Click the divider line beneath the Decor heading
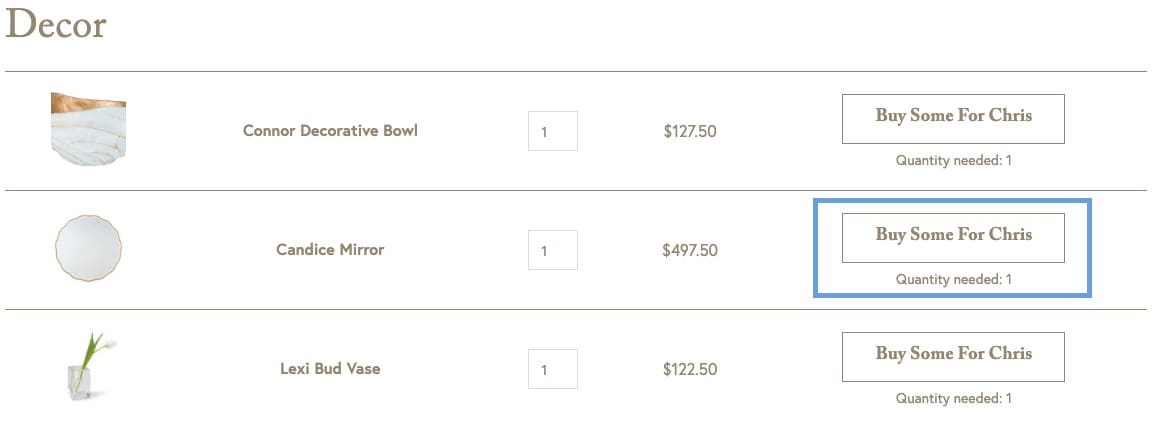Image resolution: width=1154 pixels, height=422 pixels. point(576,71)
